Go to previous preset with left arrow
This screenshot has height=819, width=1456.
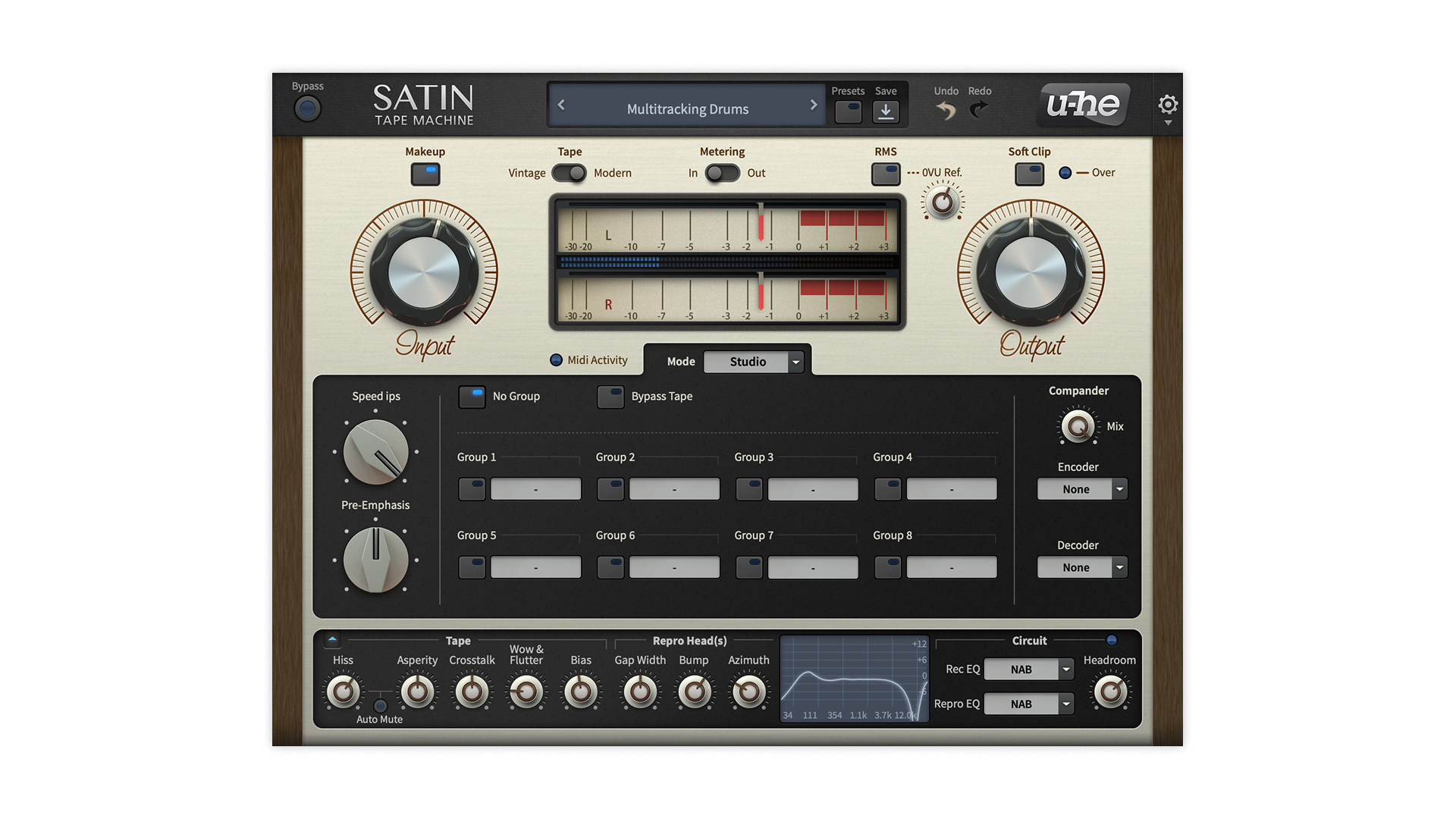pos(561,105)
